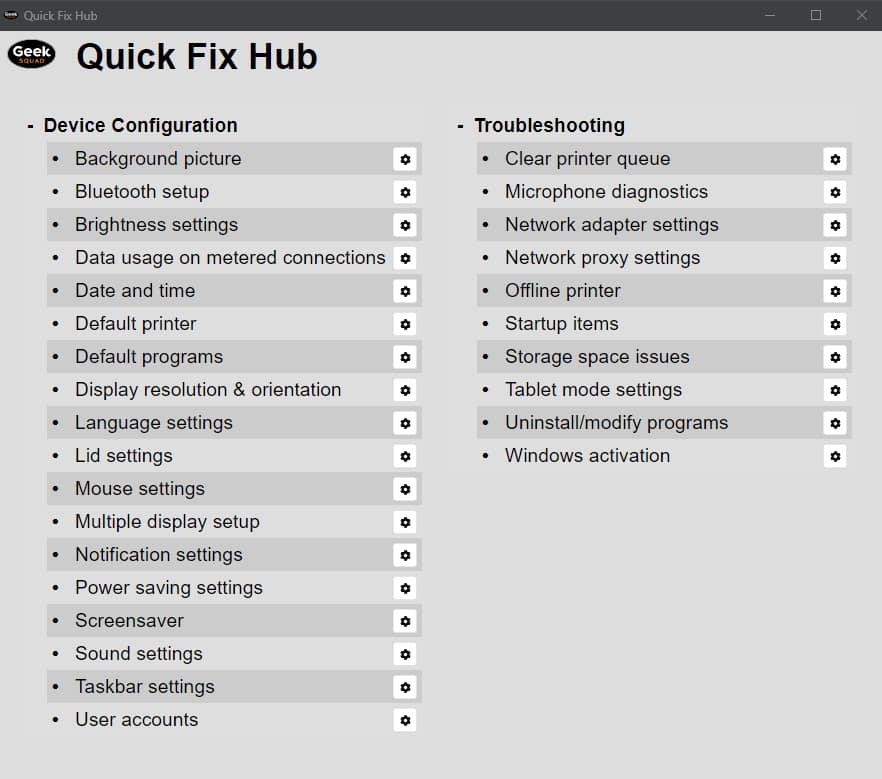Screen dimensions: 882x779
Task: Open the Bluetooth setup gear icon
Action: pyautogui.click(x=405, y=192)
